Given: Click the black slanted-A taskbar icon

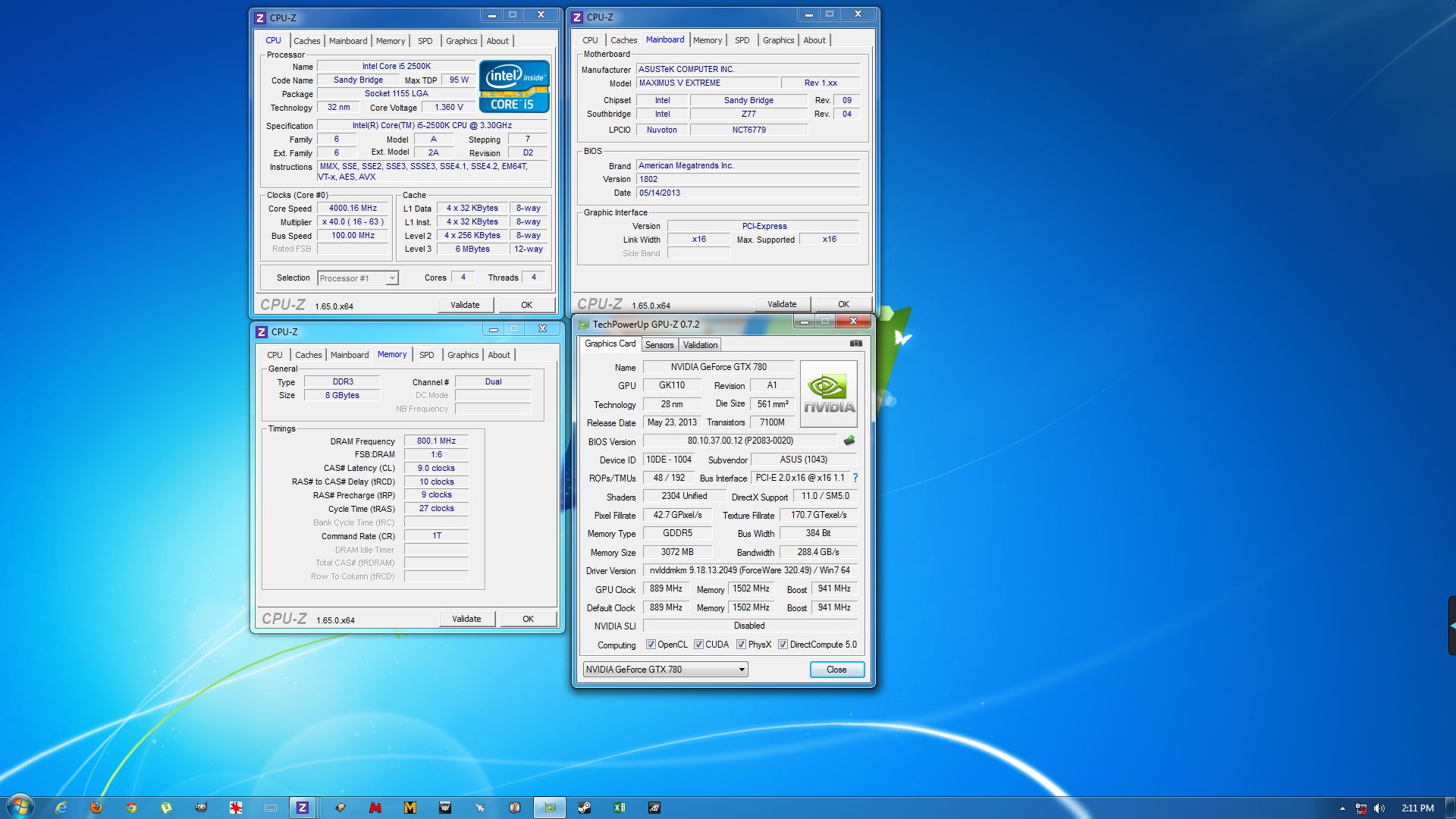Looking at the screenshot, I should [654, 808].
